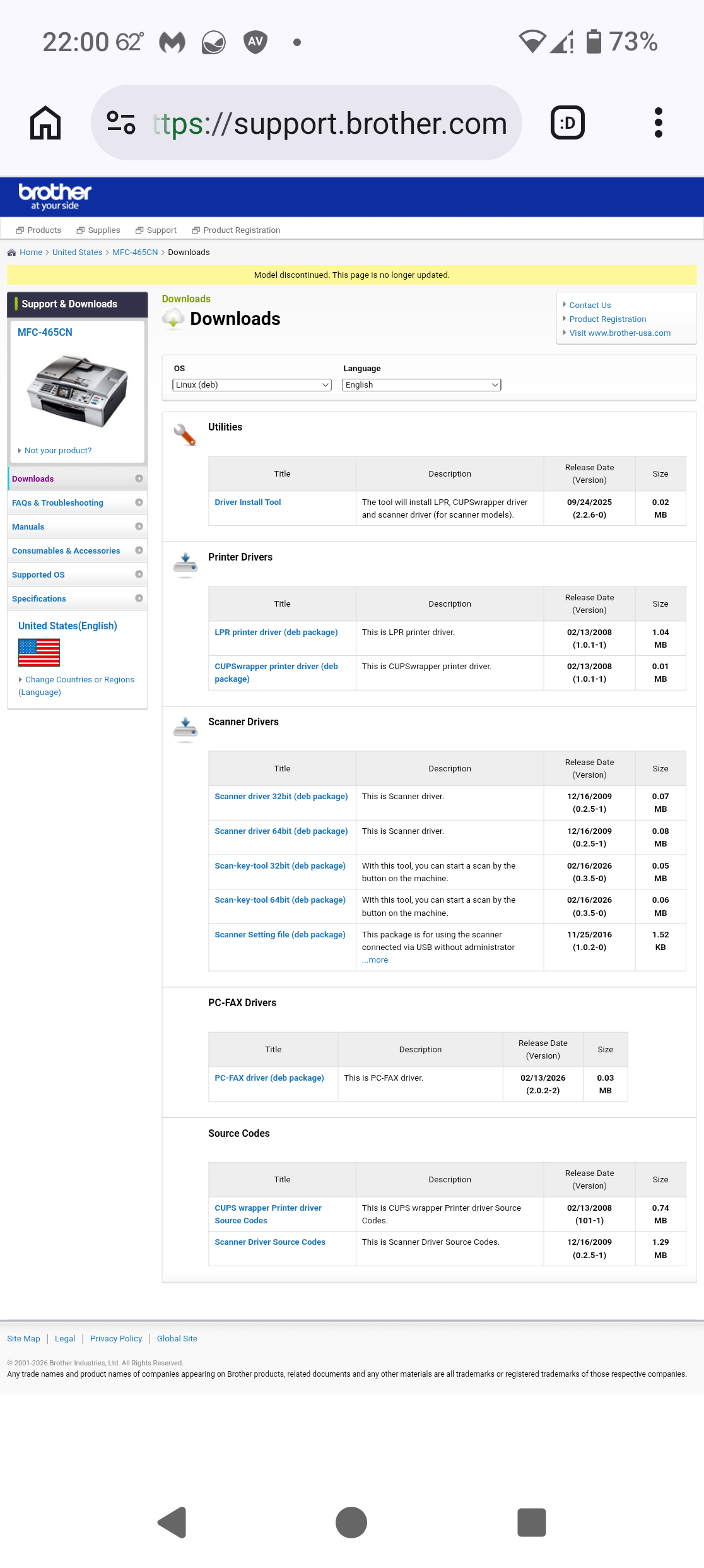Open PC-FAX driver (deb package) link
Screen dimensions: 704x1568
pyautogui.click(x=269, y=1078)
